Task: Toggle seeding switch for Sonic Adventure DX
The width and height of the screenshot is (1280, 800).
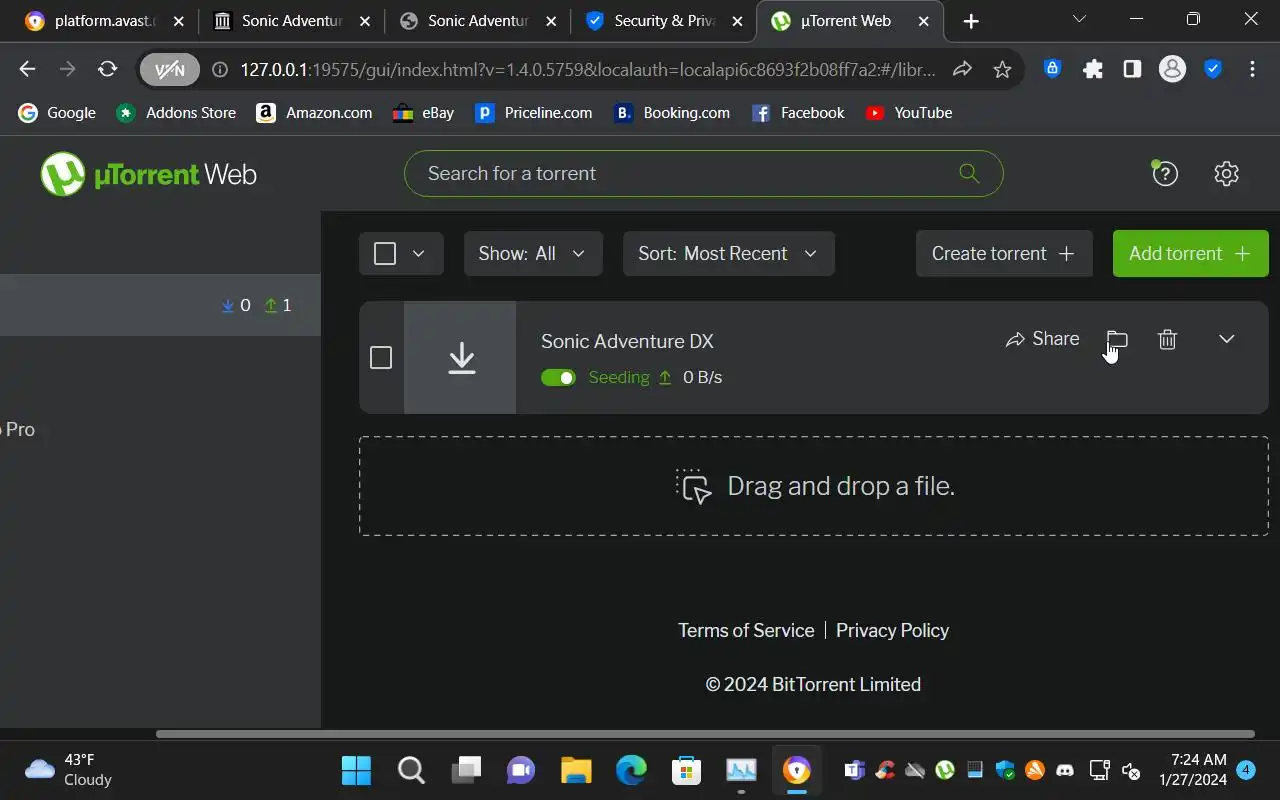Action: point(558,377)
